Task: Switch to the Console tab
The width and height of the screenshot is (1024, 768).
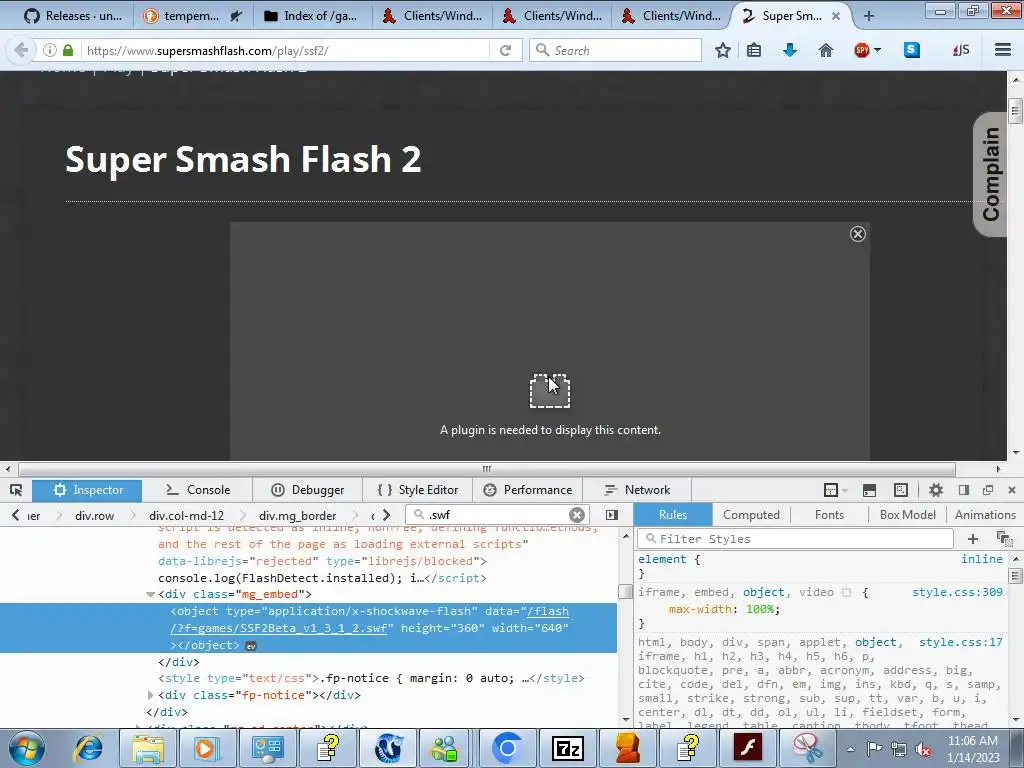Action: click(197, 490)
